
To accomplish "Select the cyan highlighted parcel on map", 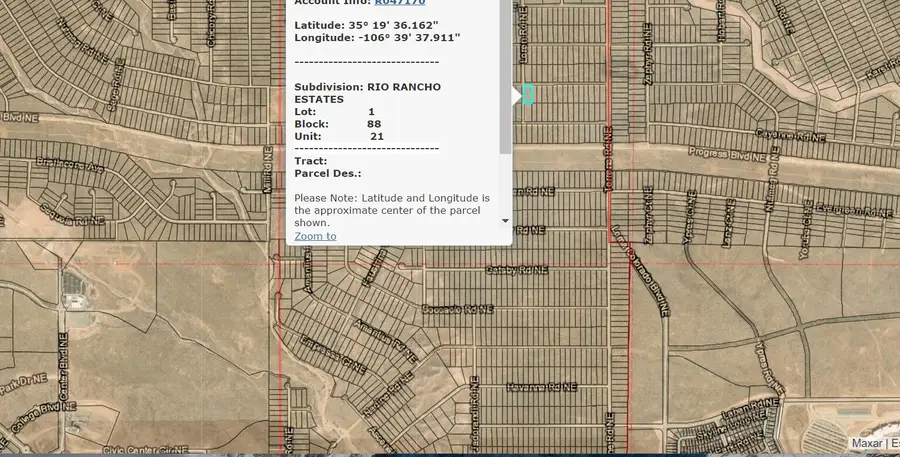I will (x=528, y=94).
